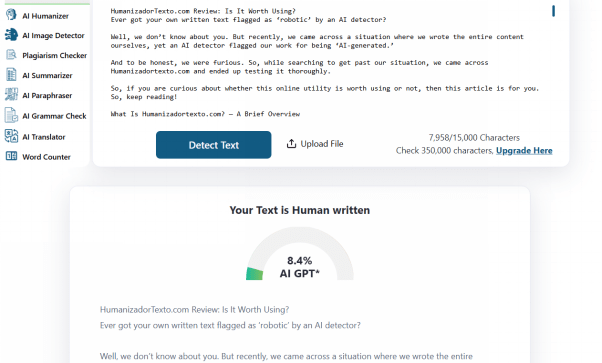Click the Detect Text button
The image size is (602, 363).
[x=213, y=145]
